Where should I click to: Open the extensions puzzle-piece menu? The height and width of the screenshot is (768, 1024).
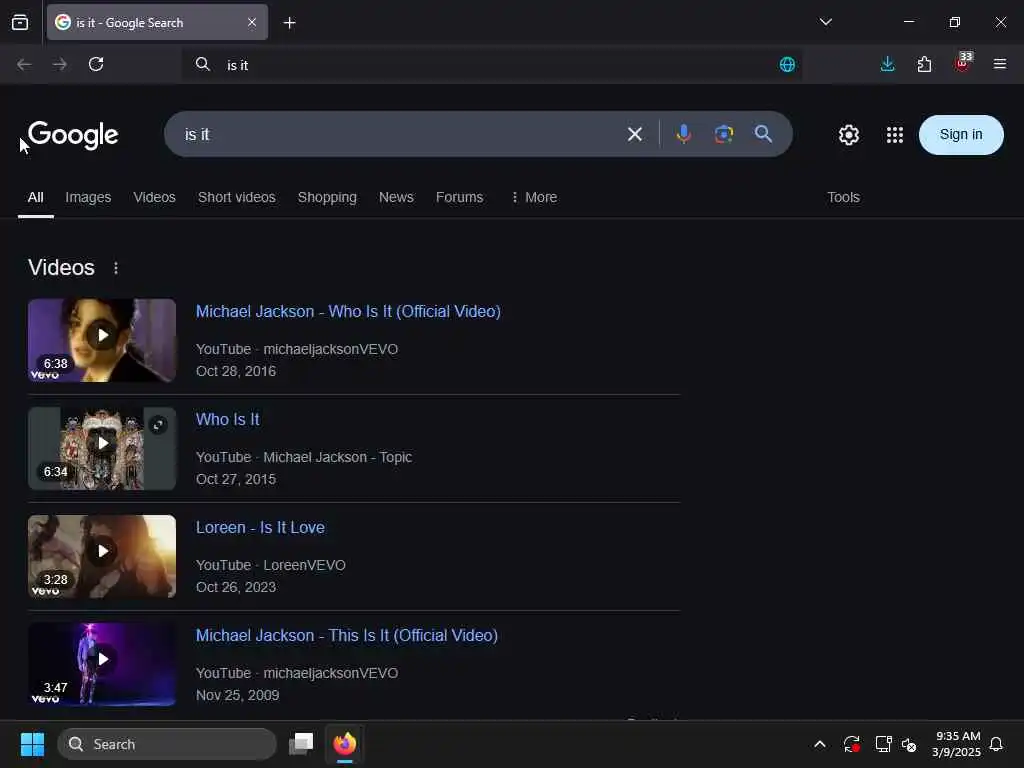click(924, 64)
